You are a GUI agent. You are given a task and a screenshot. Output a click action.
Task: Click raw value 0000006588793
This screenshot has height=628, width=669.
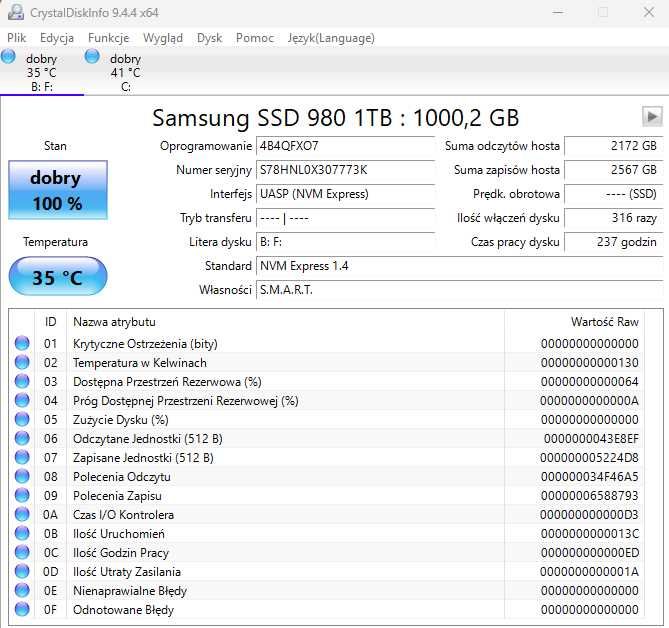point(590,496)
